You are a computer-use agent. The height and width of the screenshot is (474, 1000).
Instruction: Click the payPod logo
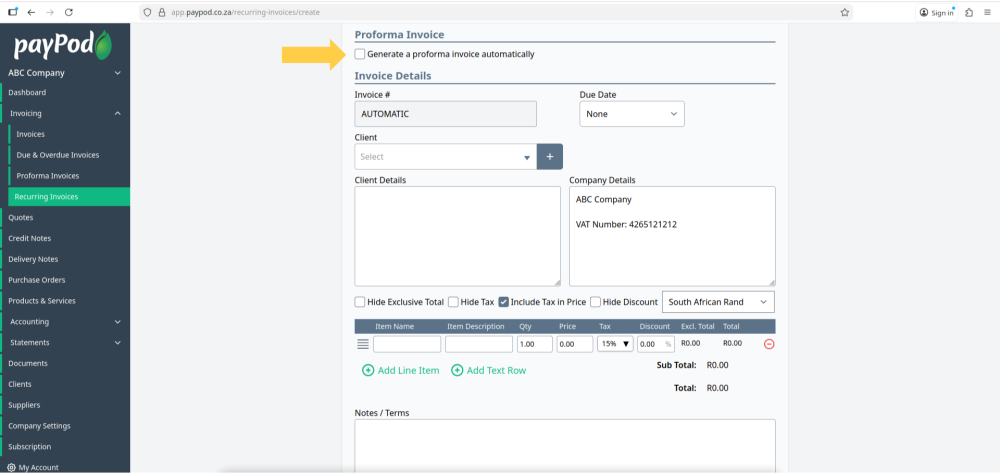tap(63, 44)
